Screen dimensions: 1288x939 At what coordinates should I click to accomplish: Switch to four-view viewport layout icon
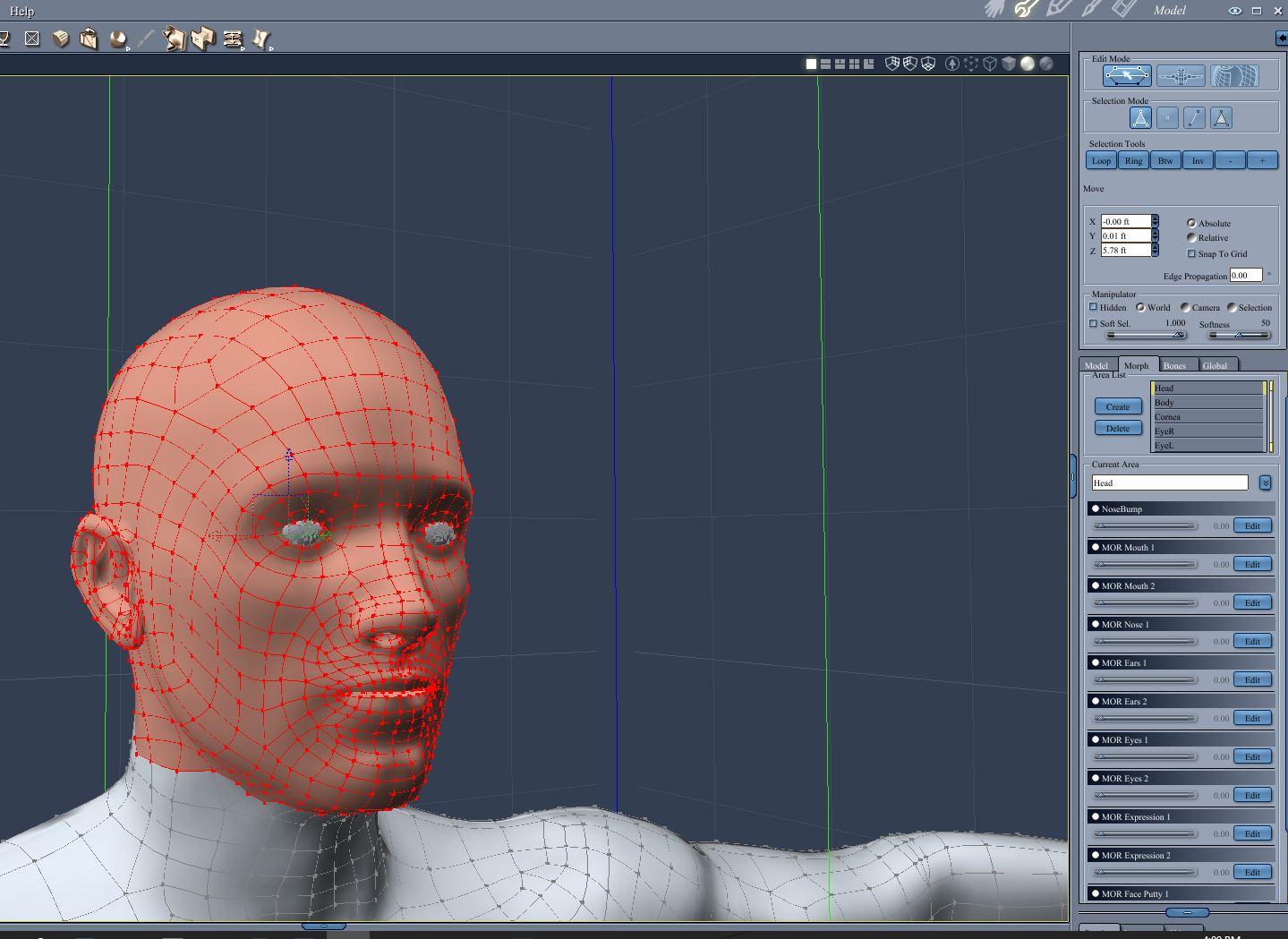[x=854, y=64]
